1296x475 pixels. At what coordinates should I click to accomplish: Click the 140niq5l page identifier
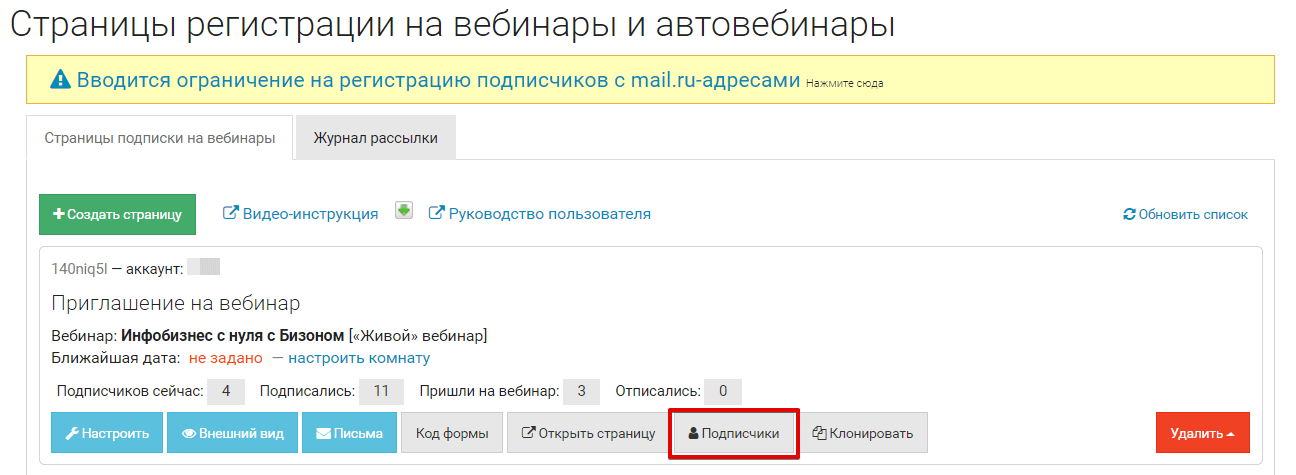pyautogui.click(x=78, y=268)
